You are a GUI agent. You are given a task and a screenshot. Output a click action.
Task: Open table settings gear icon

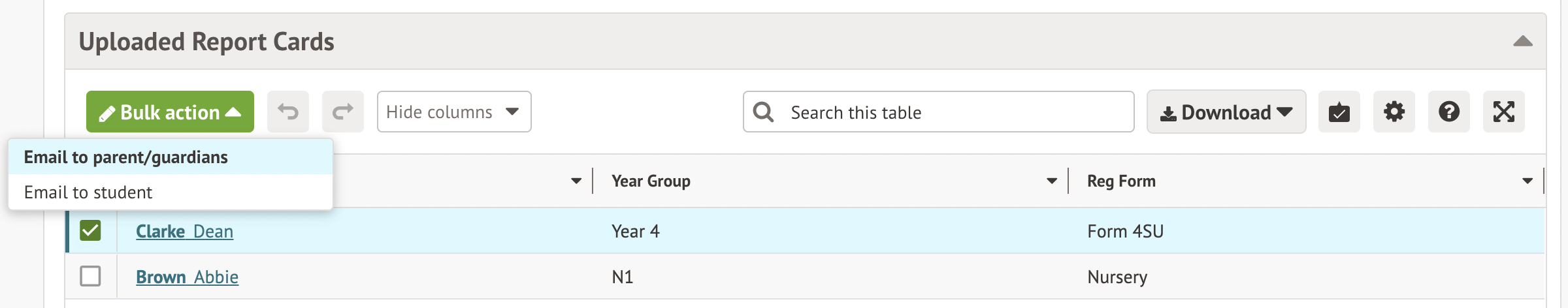(1394, 112)
